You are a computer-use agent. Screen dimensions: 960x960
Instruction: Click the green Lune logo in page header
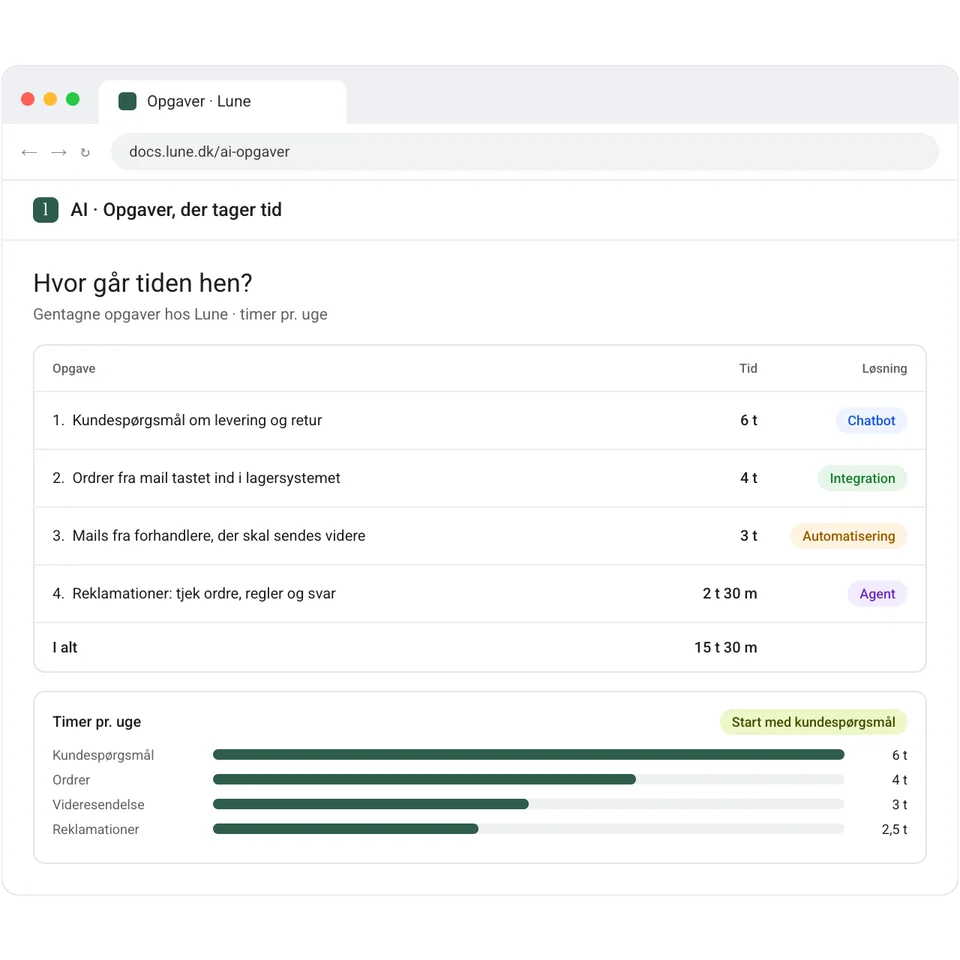[x=45, y=210]
